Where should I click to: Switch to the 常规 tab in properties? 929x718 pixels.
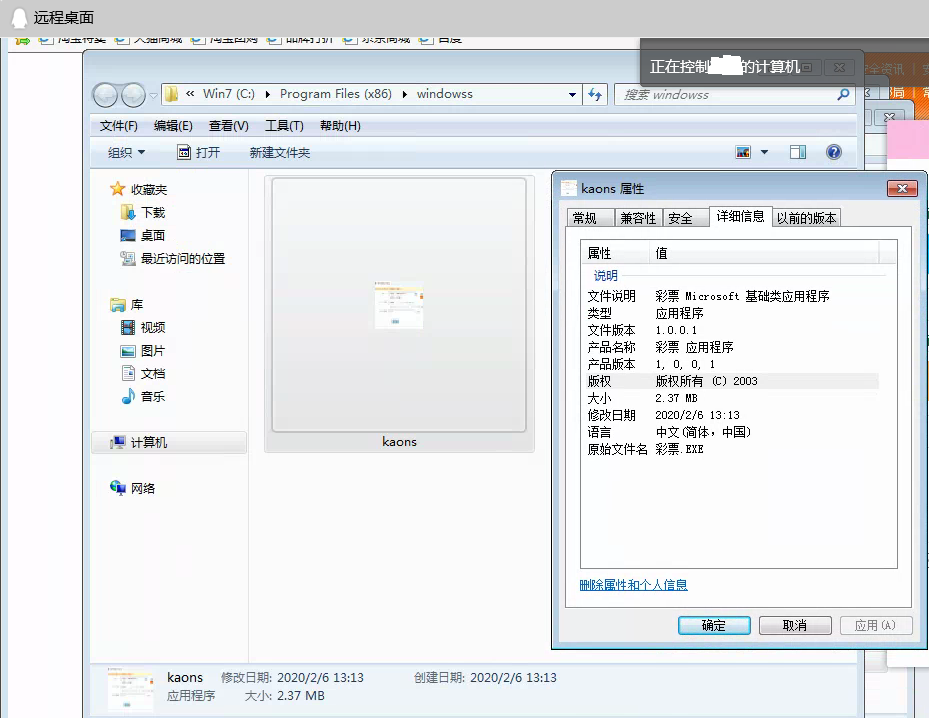[585, 218]
